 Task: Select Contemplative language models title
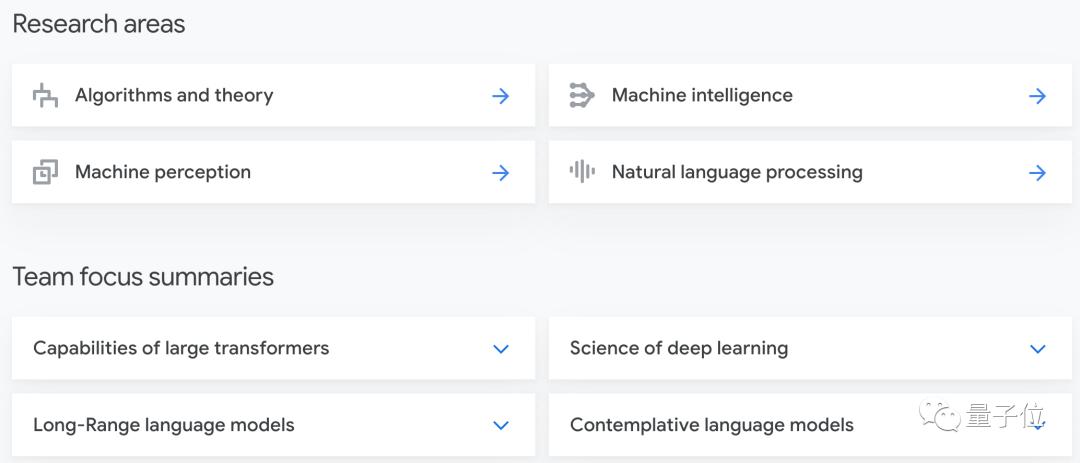pos(712,424)
